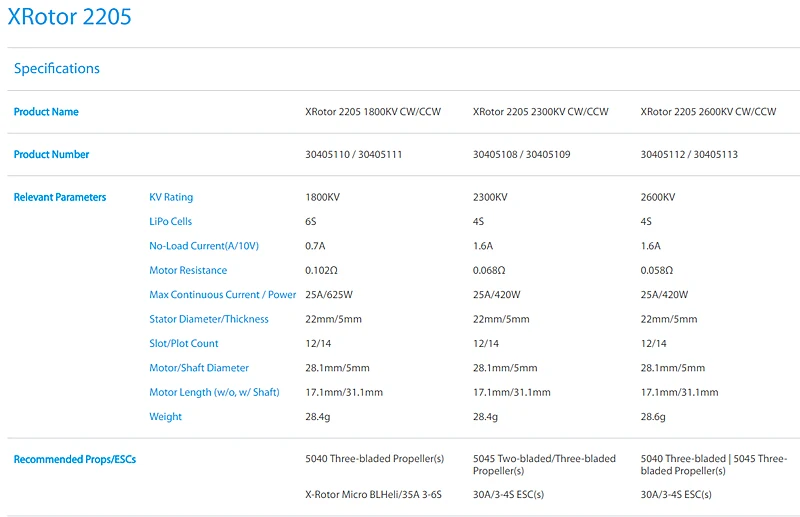Click the LiPo Cells parameter label
Image resolution: width=800 pixels, height=517 pixels.
coord(170,221)
